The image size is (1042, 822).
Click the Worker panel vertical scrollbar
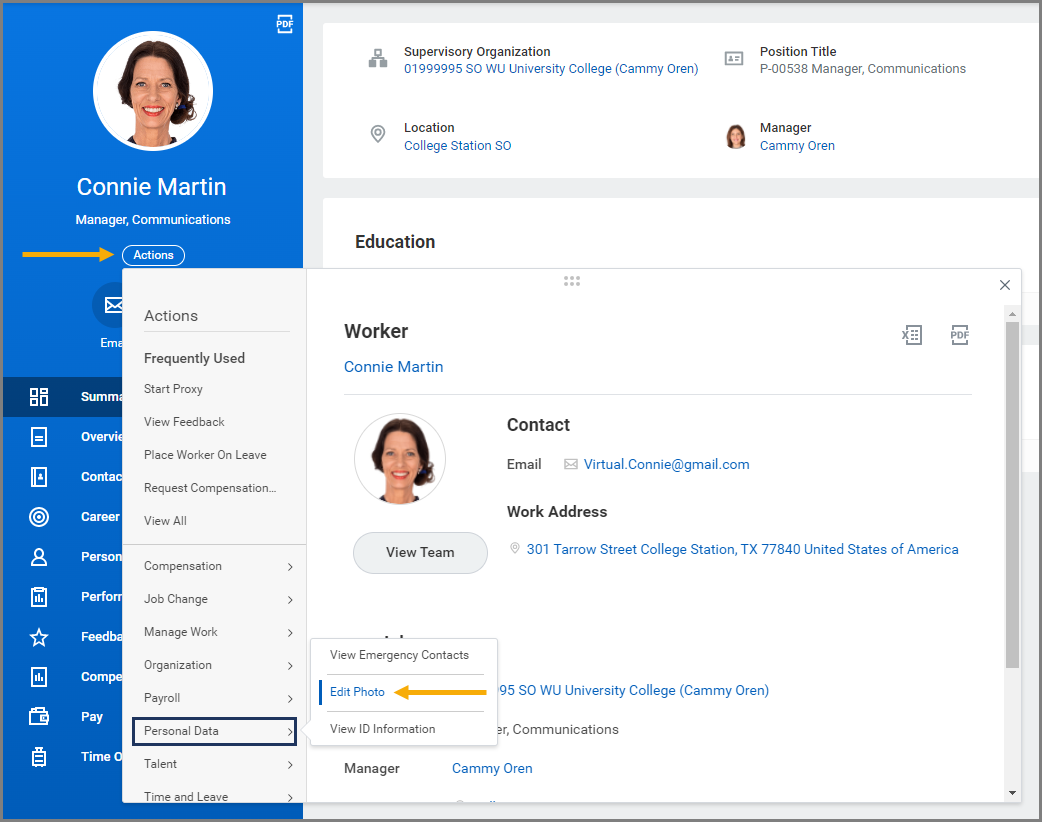(x=1012, y=500)
